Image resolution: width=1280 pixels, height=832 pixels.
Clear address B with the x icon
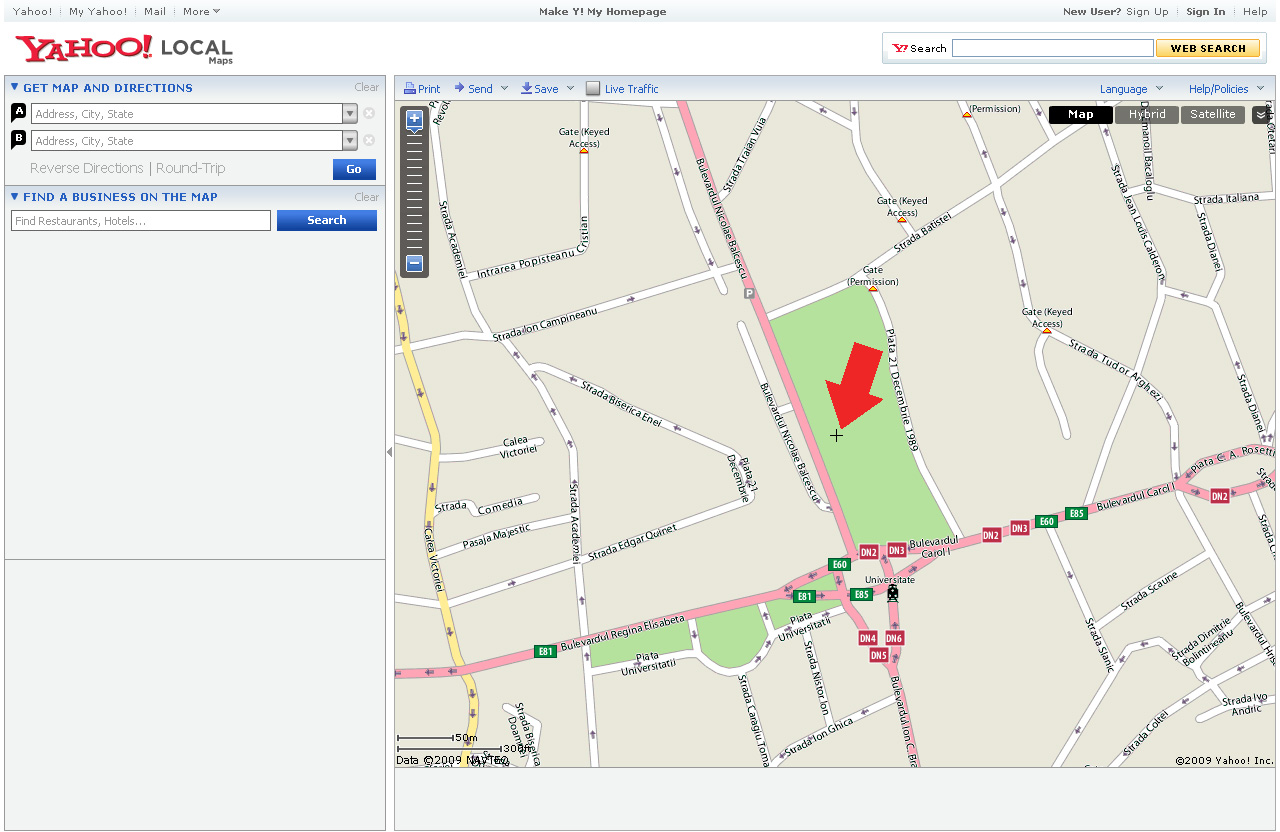369,140
